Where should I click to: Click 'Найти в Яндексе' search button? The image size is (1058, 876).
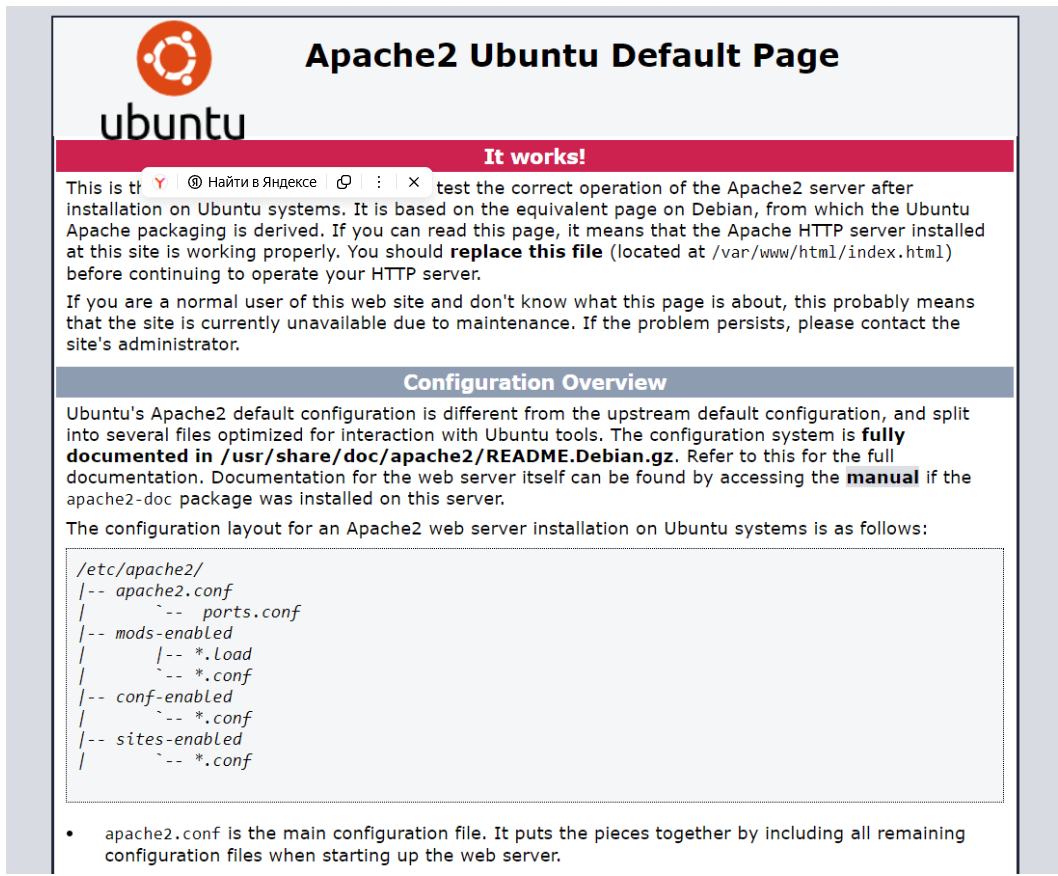252,182
